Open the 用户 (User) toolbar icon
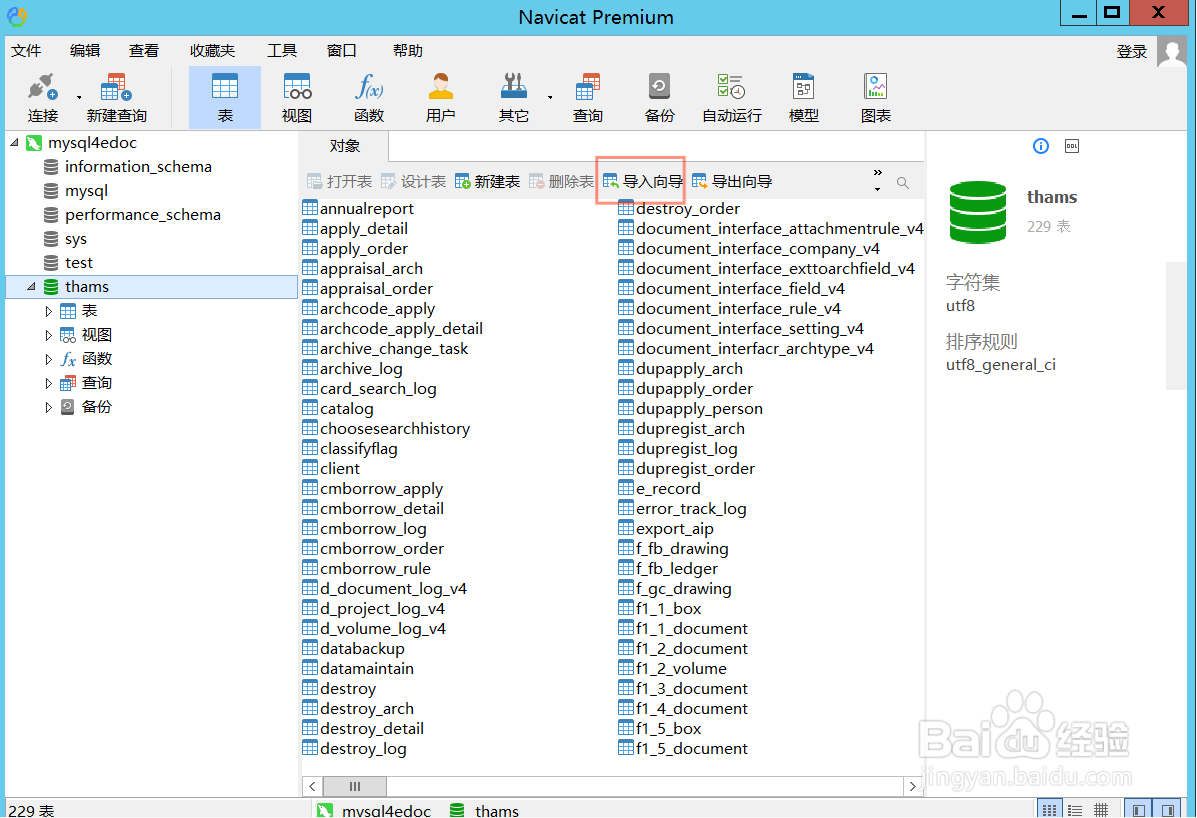Viewport: 1197px width, 818px height. 440,98
